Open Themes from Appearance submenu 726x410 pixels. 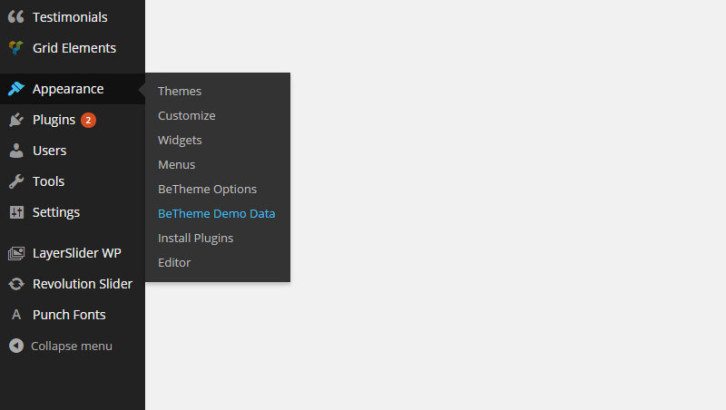[179, 91]
